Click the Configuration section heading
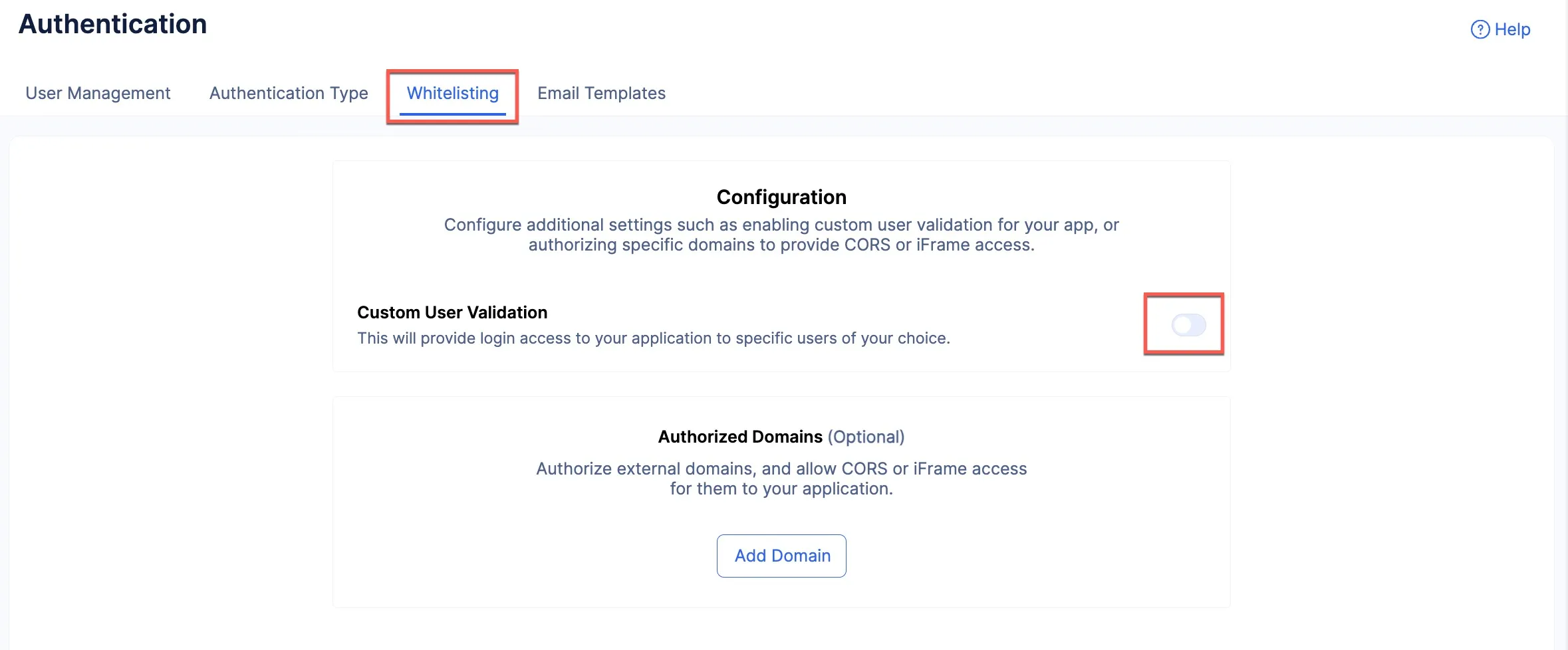Viewport: 1568px width, 650px height. pos(781,197)
